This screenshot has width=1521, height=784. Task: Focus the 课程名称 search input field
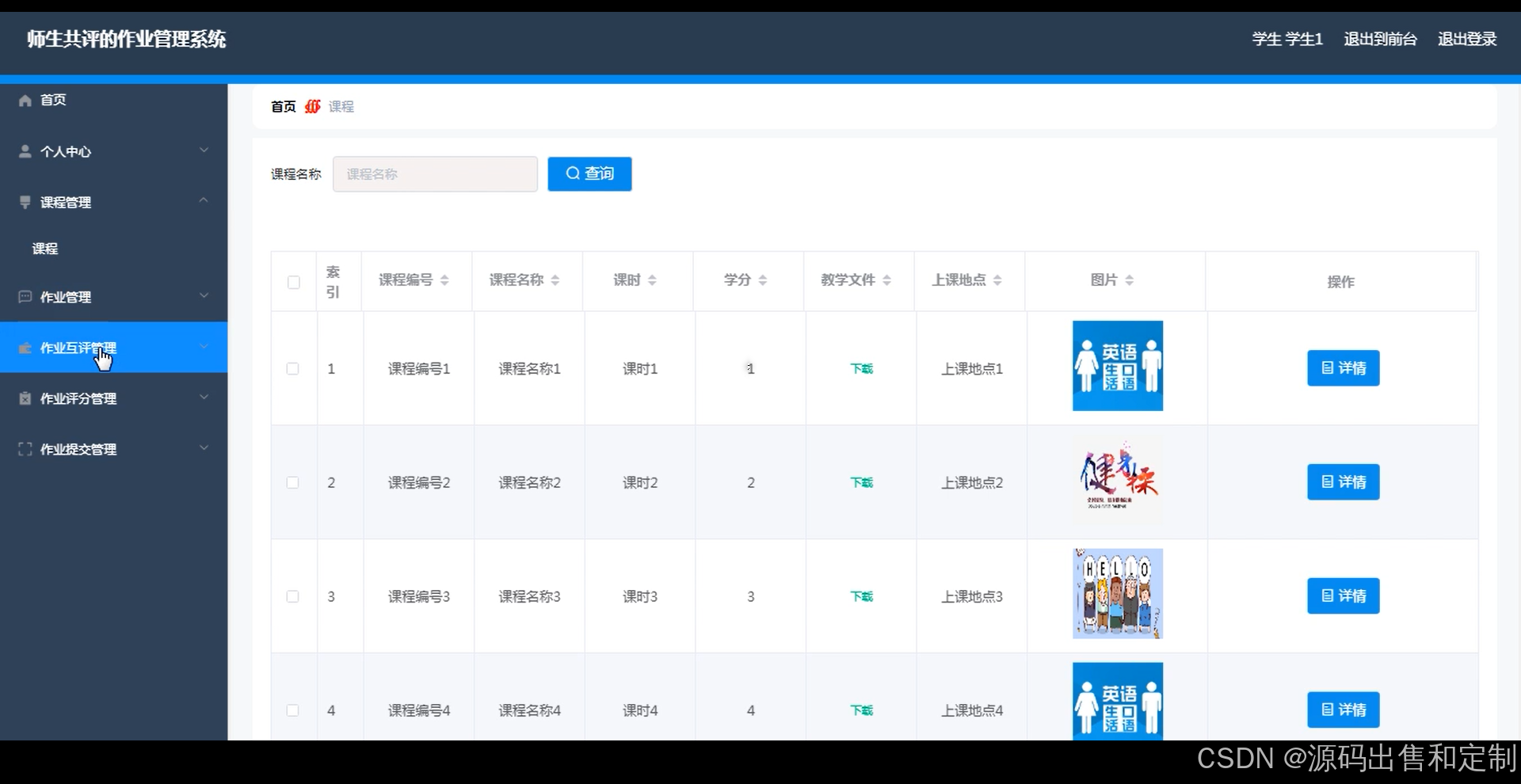(x=435, y=173)
